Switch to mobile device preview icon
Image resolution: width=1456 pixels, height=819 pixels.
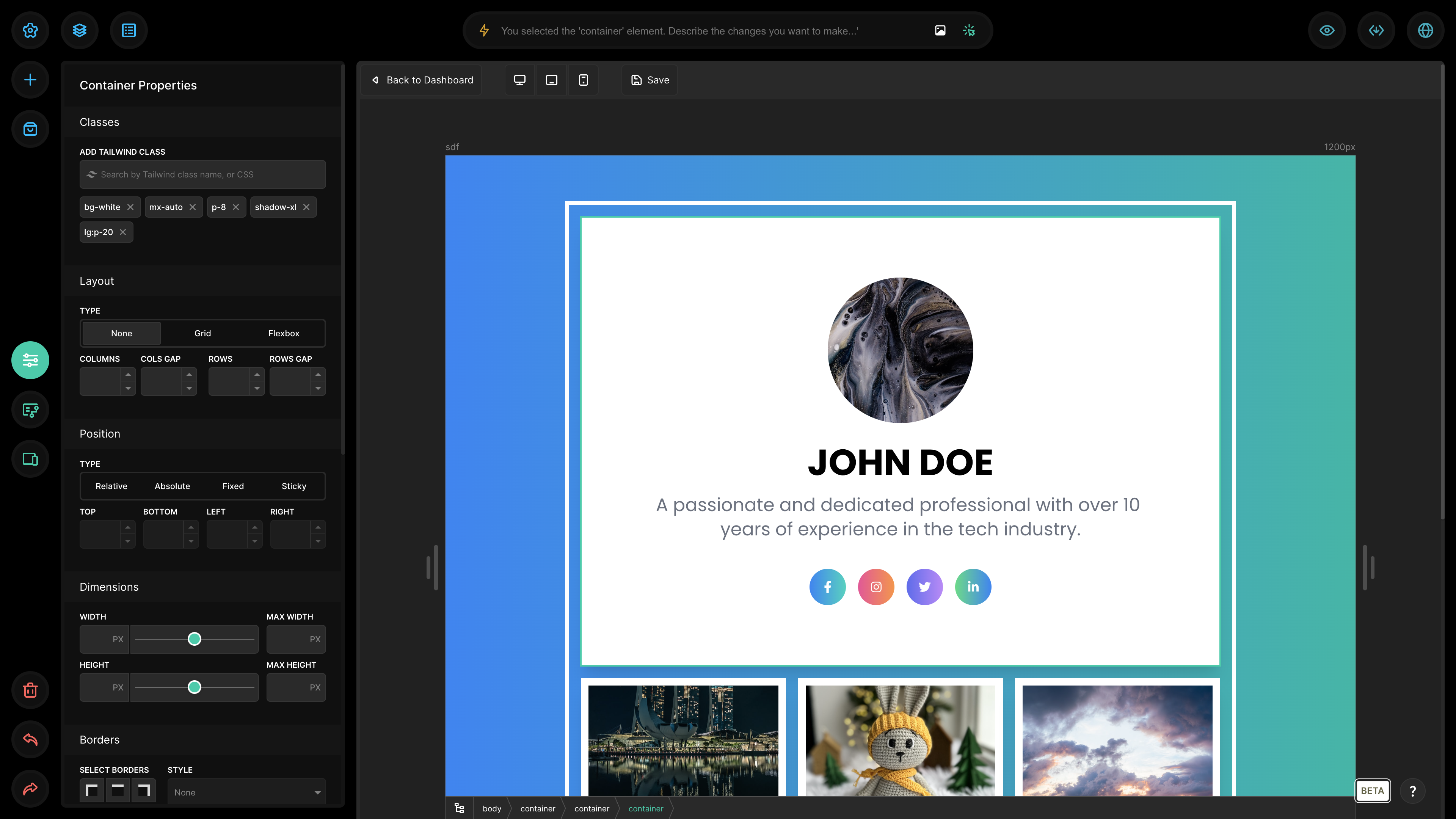[x=583, y=80]
